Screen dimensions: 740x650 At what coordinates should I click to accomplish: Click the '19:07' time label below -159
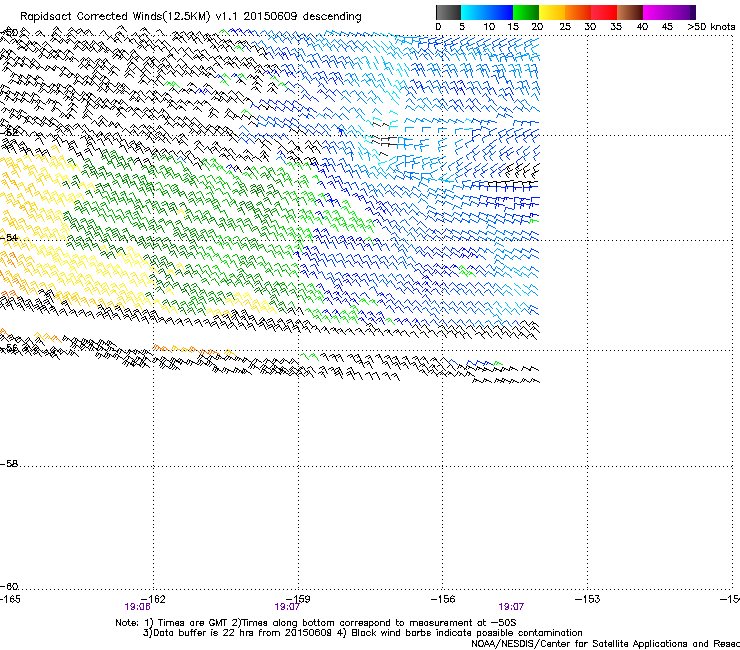[287, 607]
